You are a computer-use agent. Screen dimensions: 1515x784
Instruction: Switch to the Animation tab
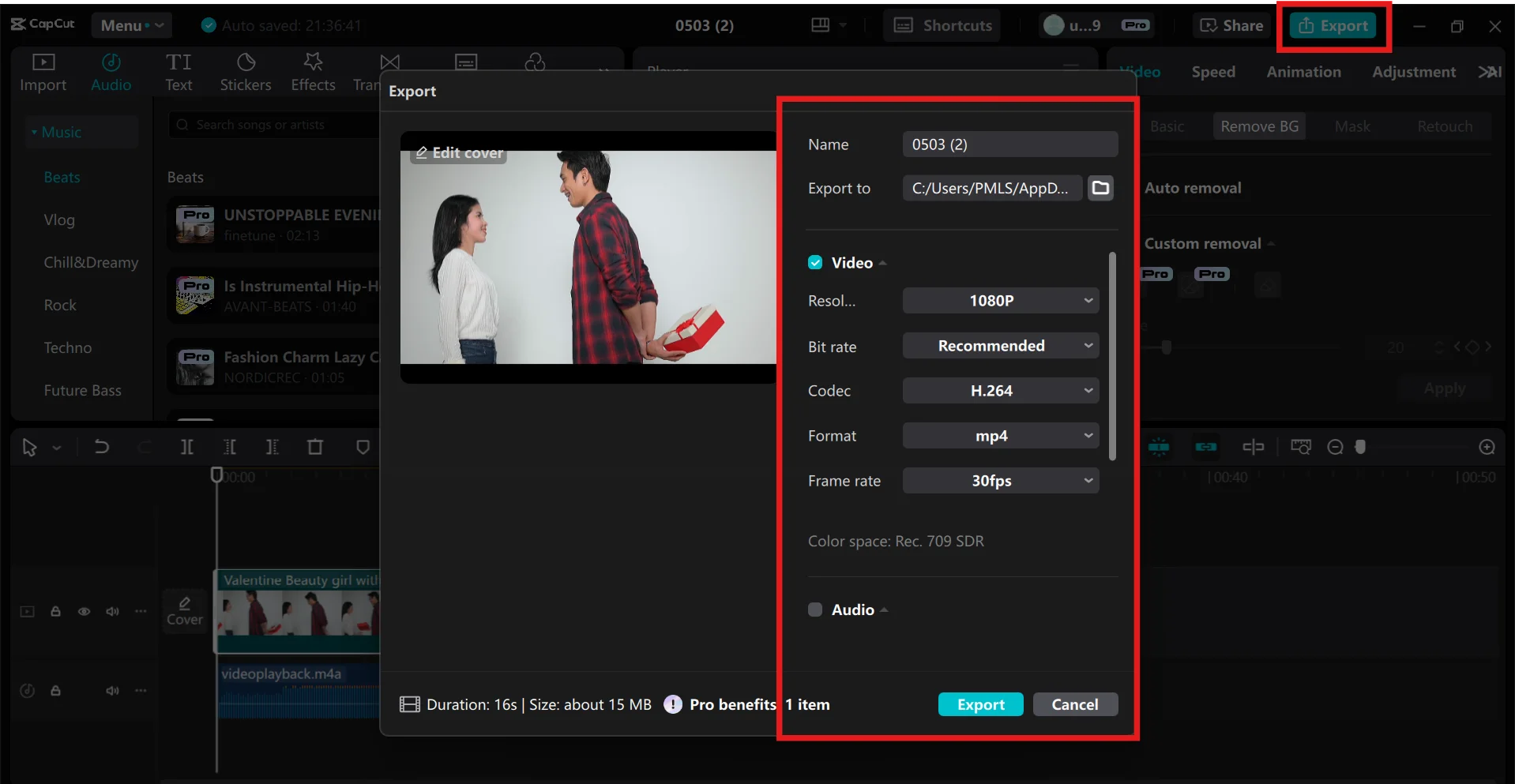(1303, 72)
